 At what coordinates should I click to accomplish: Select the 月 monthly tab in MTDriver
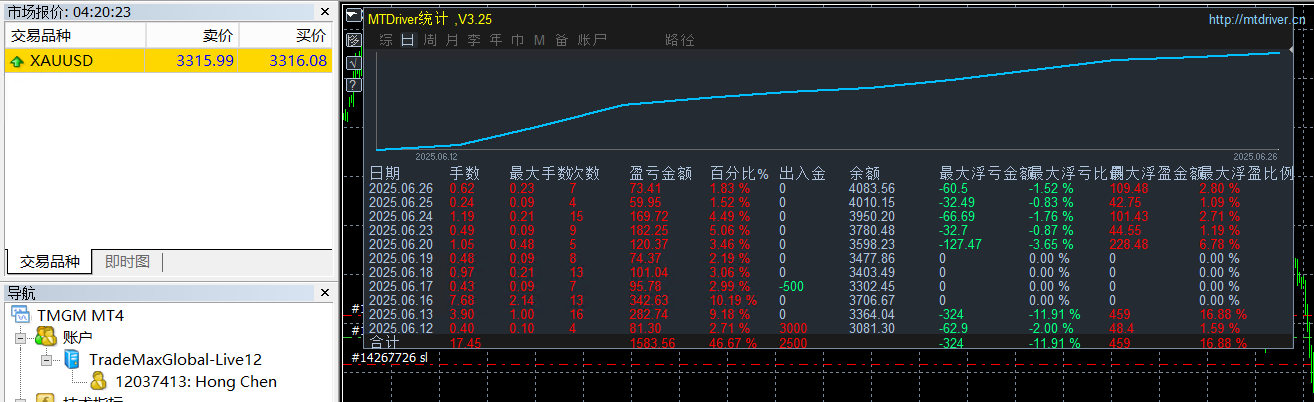tap(451, 40)
